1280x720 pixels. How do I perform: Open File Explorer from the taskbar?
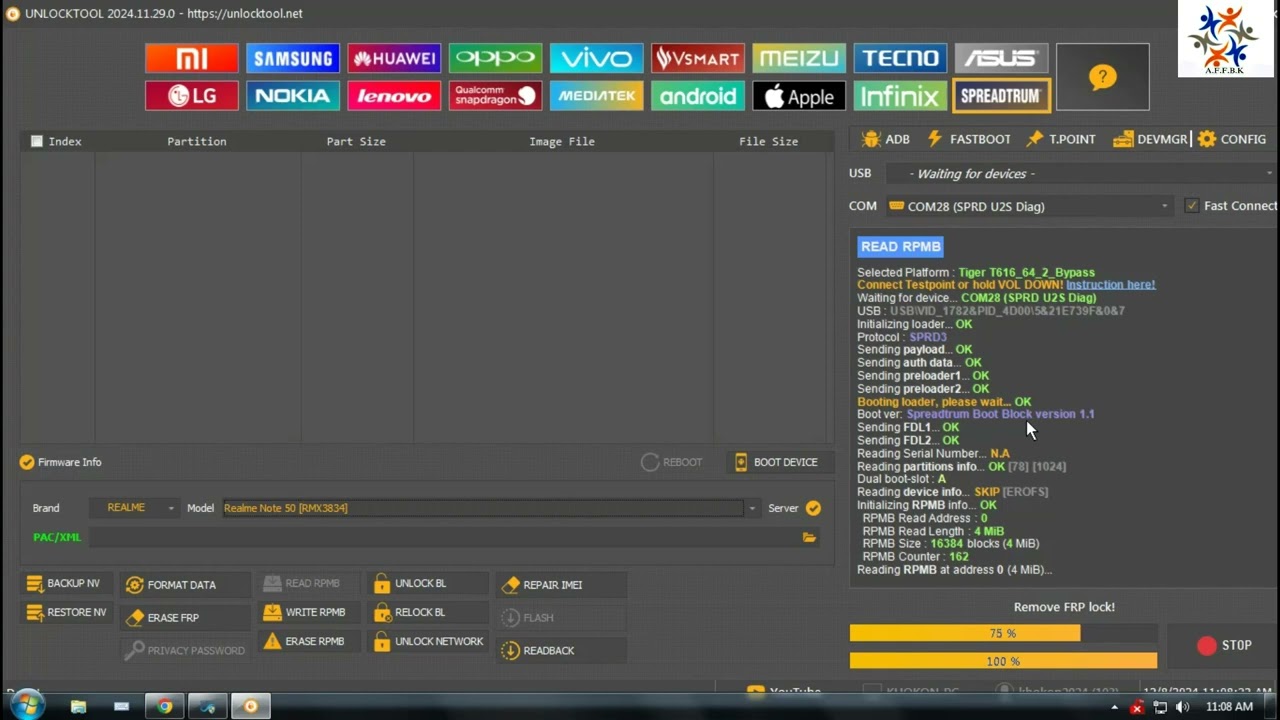78,706
